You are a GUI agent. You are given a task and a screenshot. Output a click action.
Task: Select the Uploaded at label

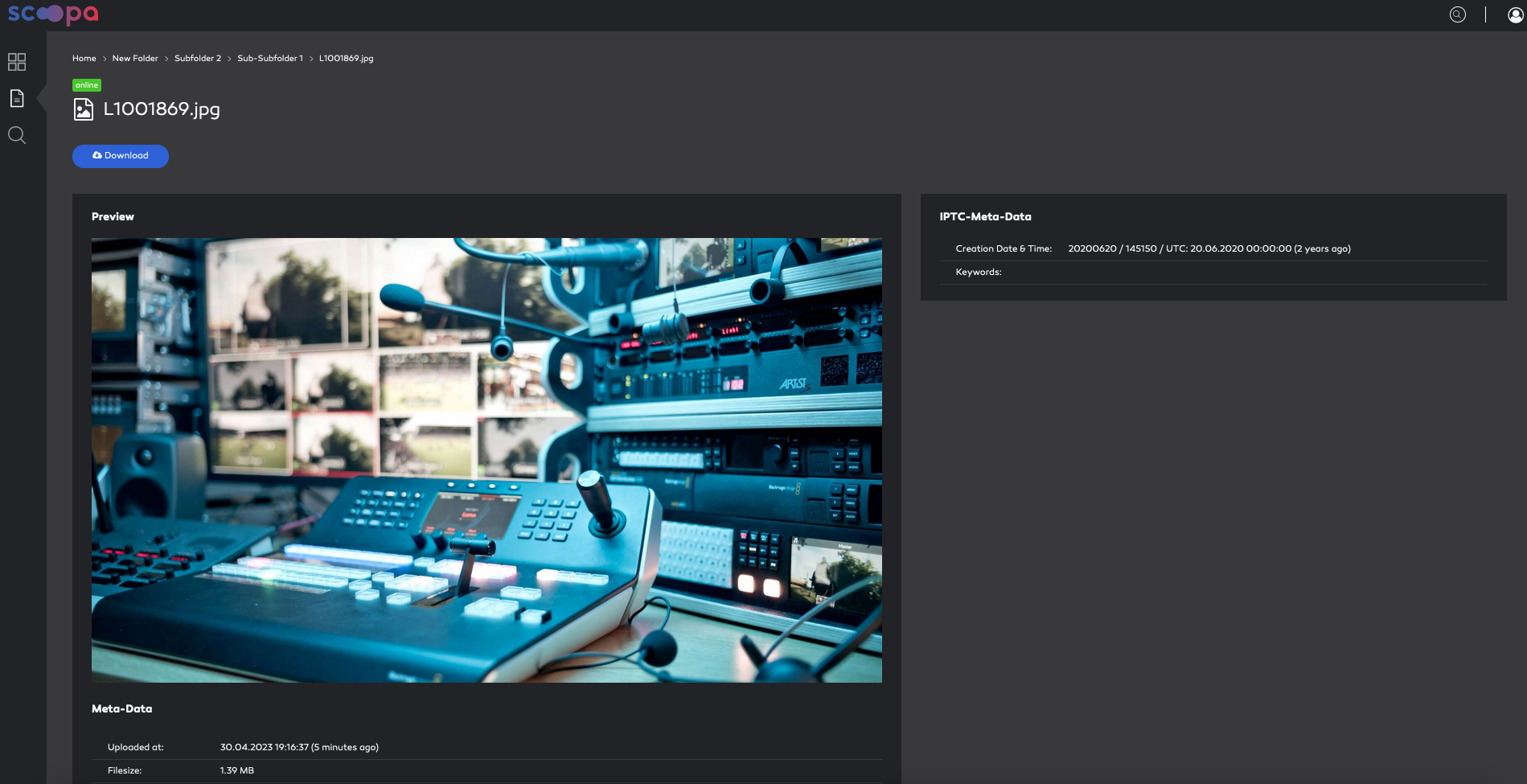point(136,748)
